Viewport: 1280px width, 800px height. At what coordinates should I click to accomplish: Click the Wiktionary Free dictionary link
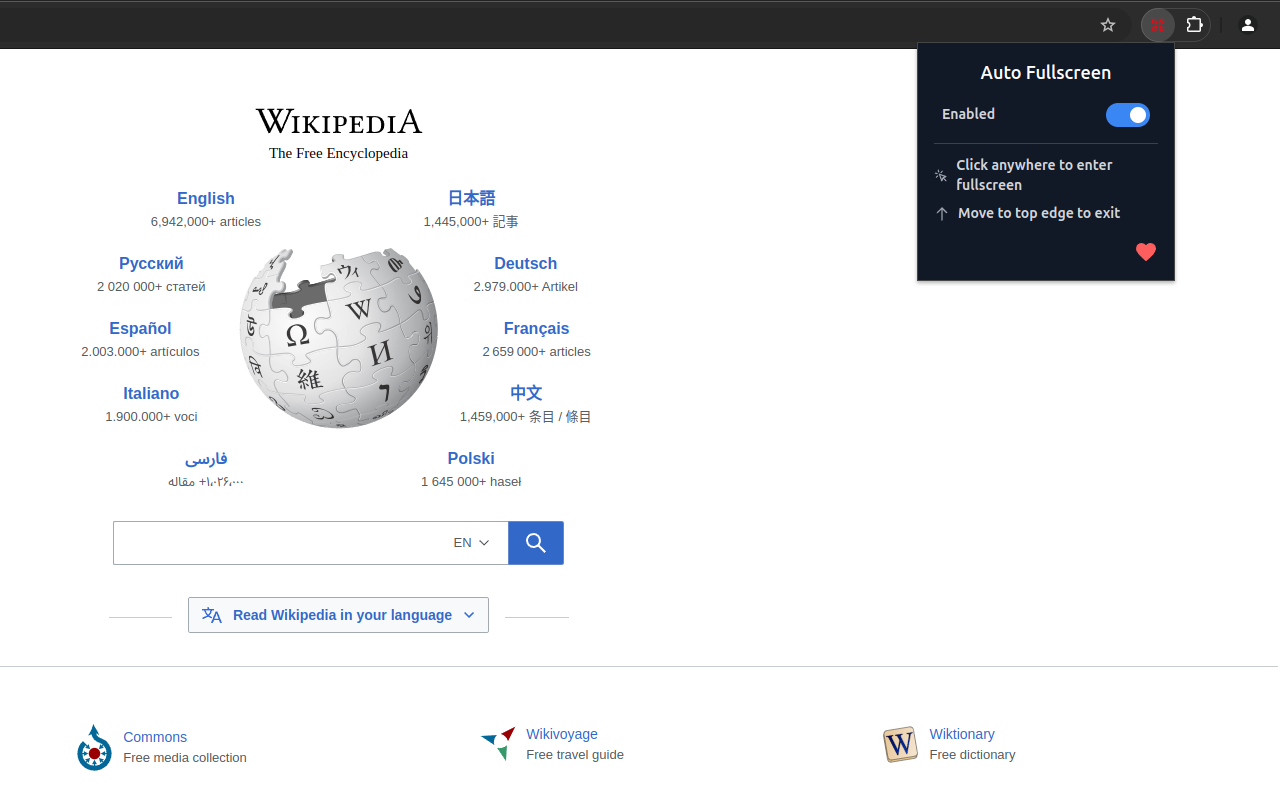tap(961, 733)
